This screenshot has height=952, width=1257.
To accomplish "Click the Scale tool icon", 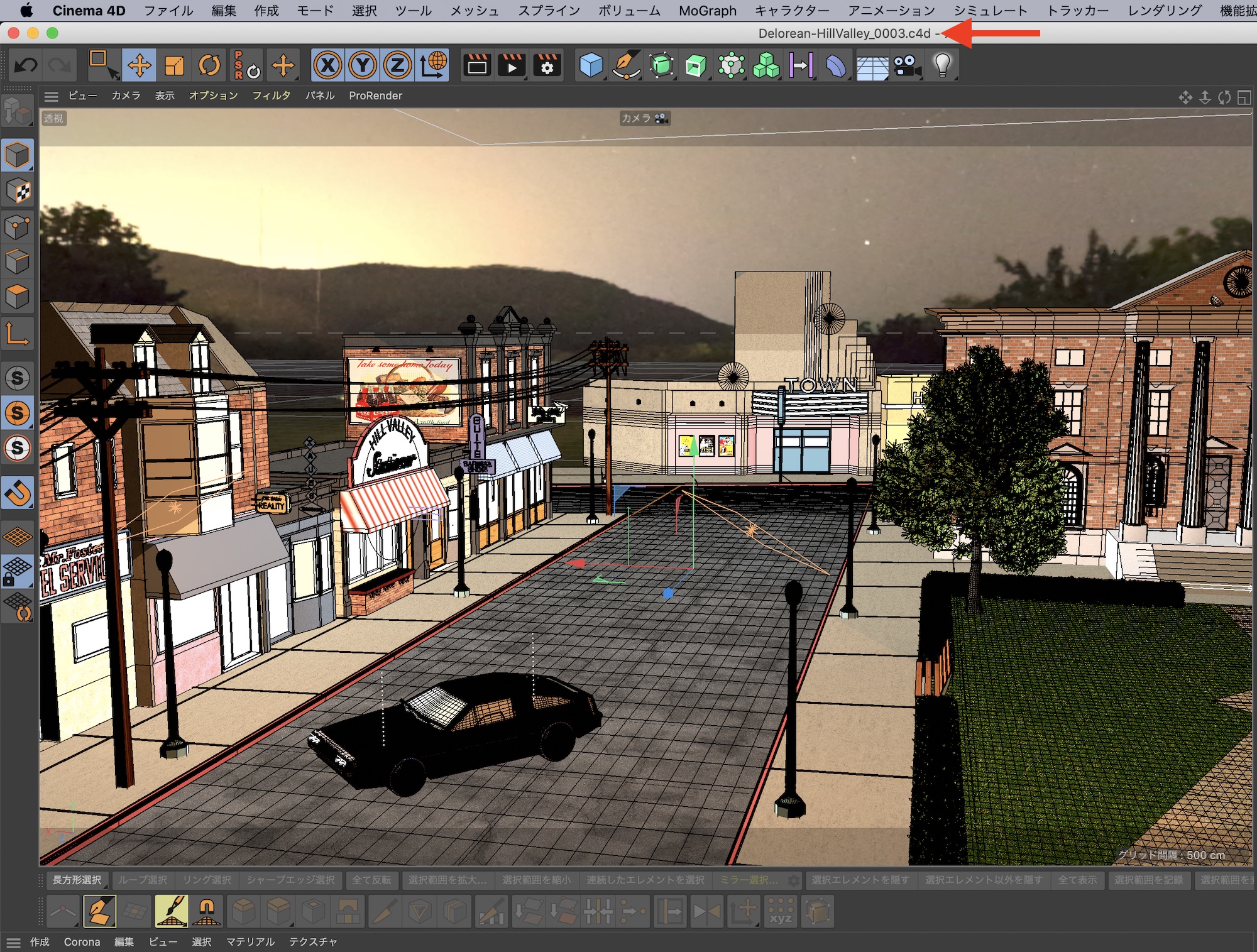I will click(174, 65).
